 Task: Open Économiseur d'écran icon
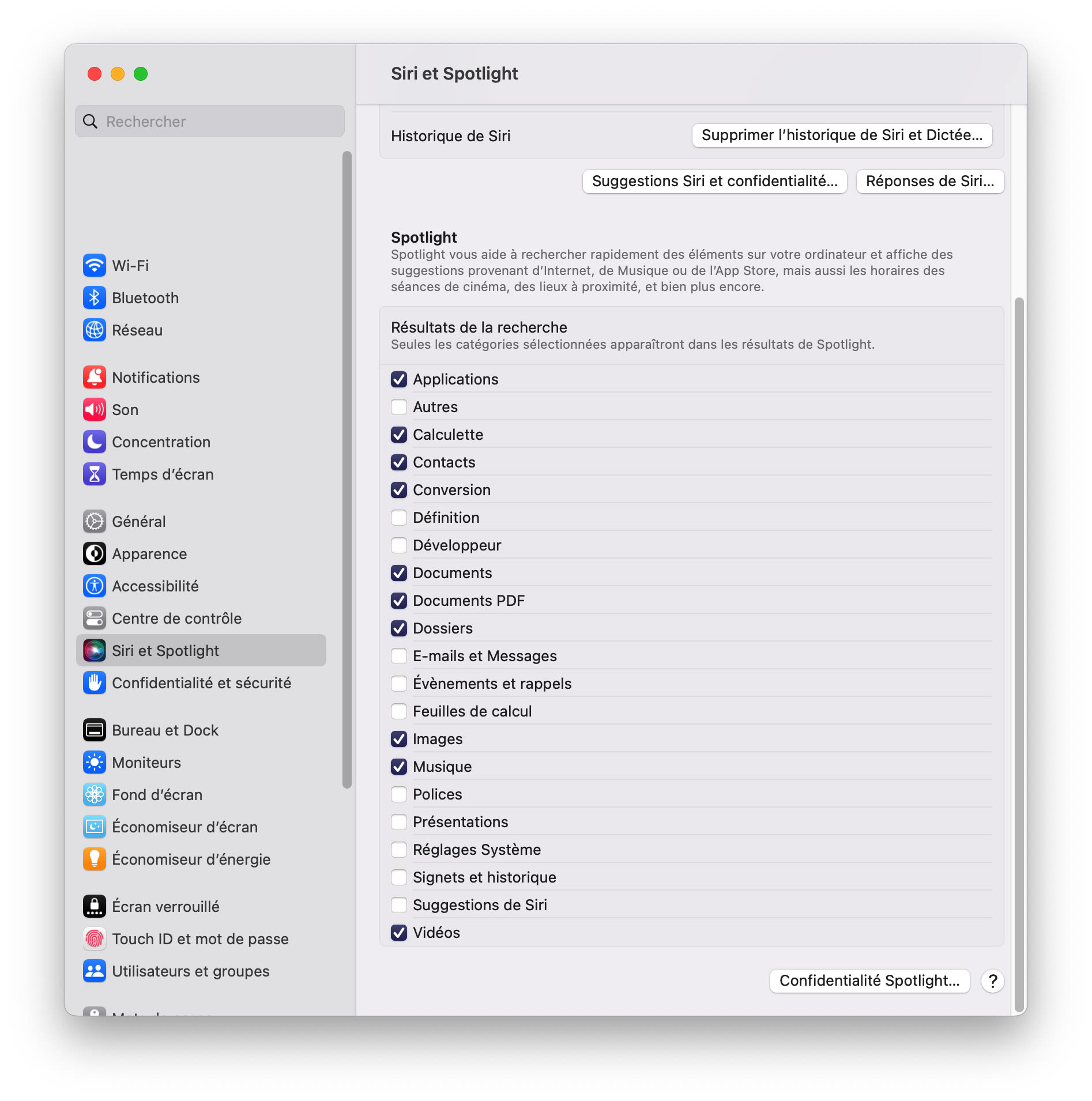[x=94, y=827]
